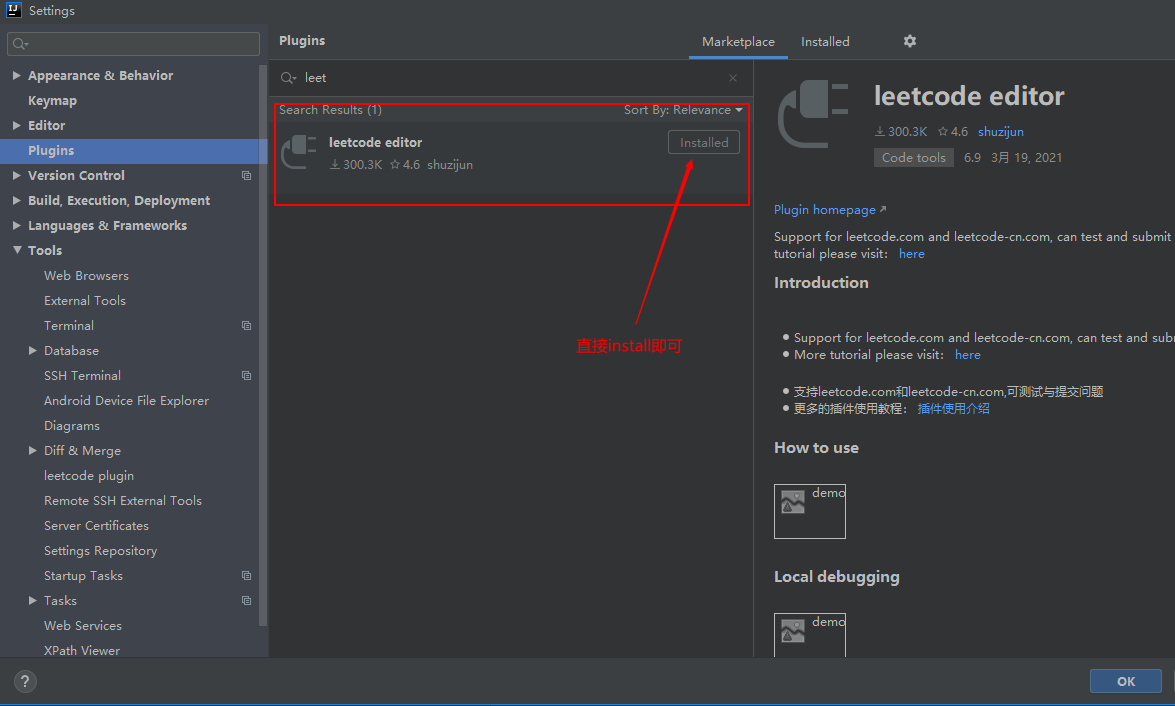Screen dimensions: 1175x706
Task: Open the plugins gear settings menu
Action: pyautogui.click(x=910, y=41)
